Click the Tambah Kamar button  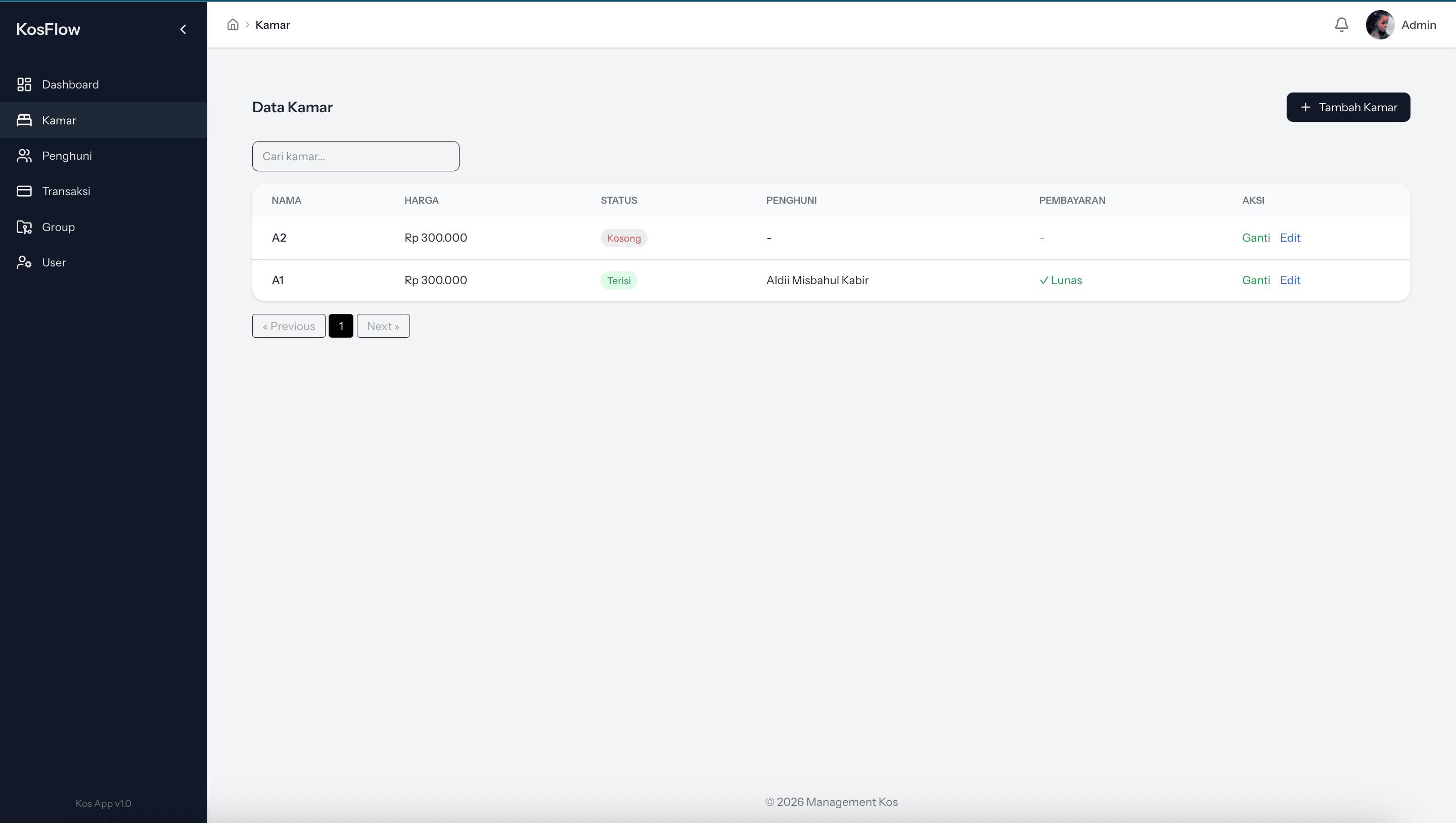1348,107
